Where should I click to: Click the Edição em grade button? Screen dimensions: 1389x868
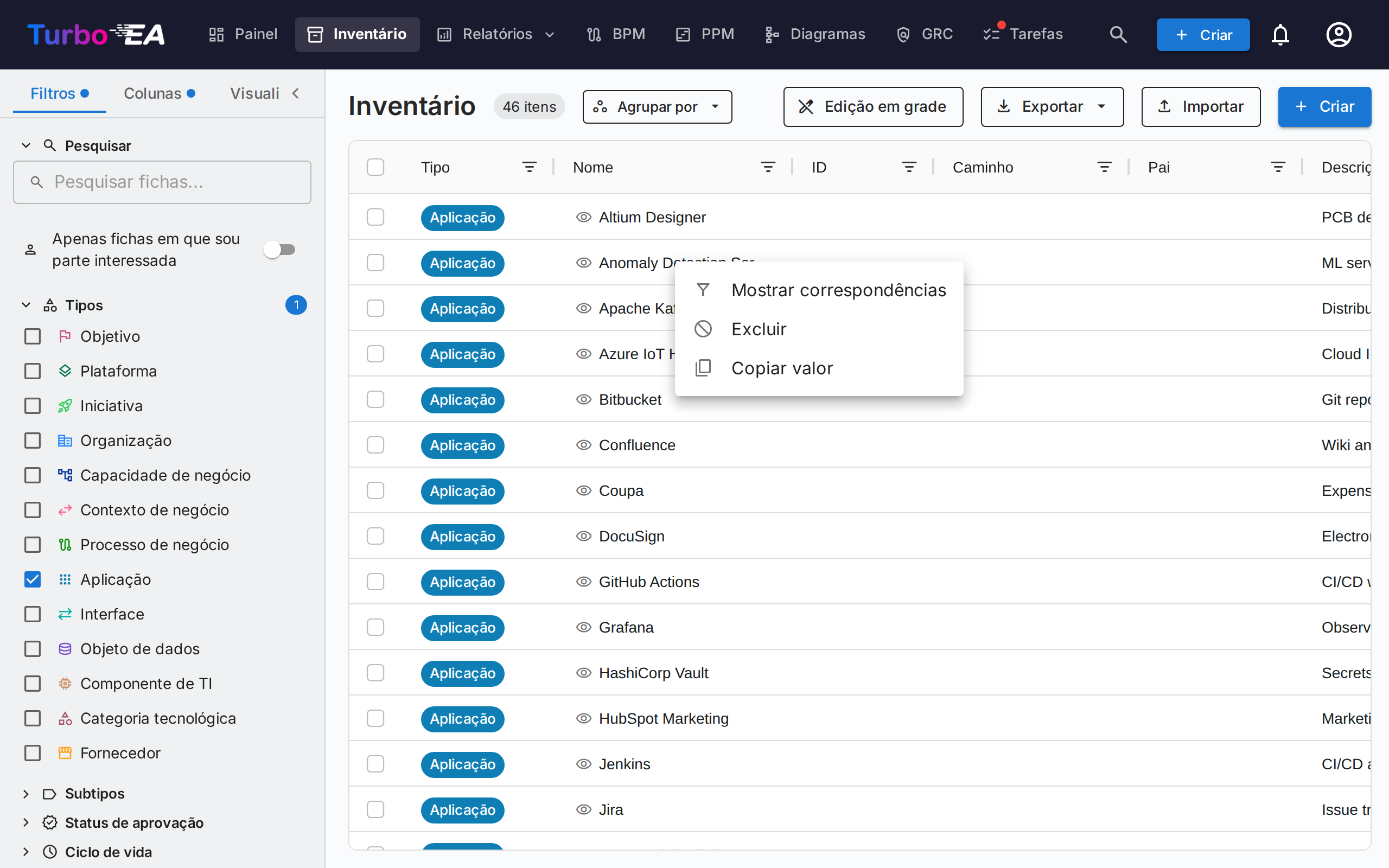(x=873, y=107)
